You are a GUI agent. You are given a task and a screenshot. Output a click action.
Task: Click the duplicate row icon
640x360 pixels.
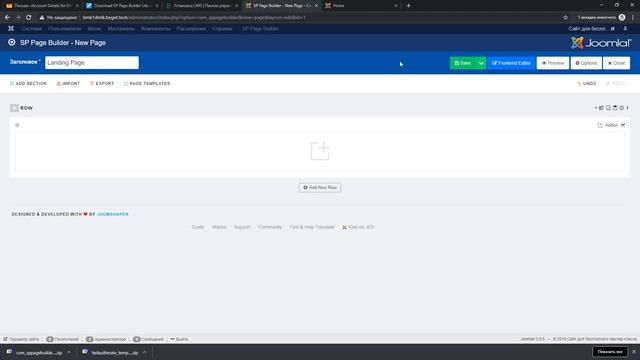click(608, 108)
